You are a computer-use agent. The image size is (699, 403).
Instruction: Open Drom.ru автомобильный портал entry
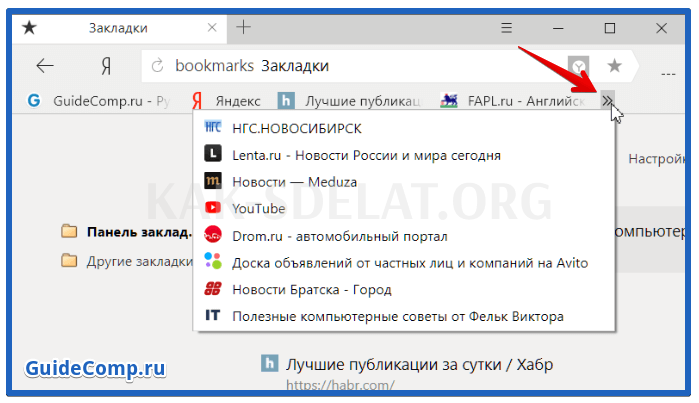point(404,236)
